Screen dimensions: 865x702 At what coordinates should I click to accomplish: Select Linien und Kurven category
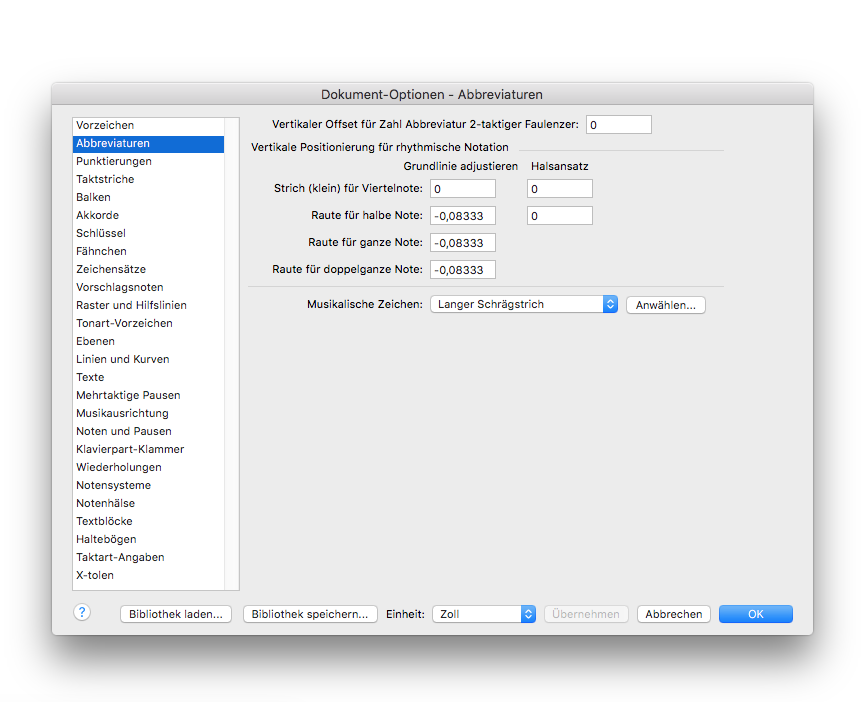122,359
